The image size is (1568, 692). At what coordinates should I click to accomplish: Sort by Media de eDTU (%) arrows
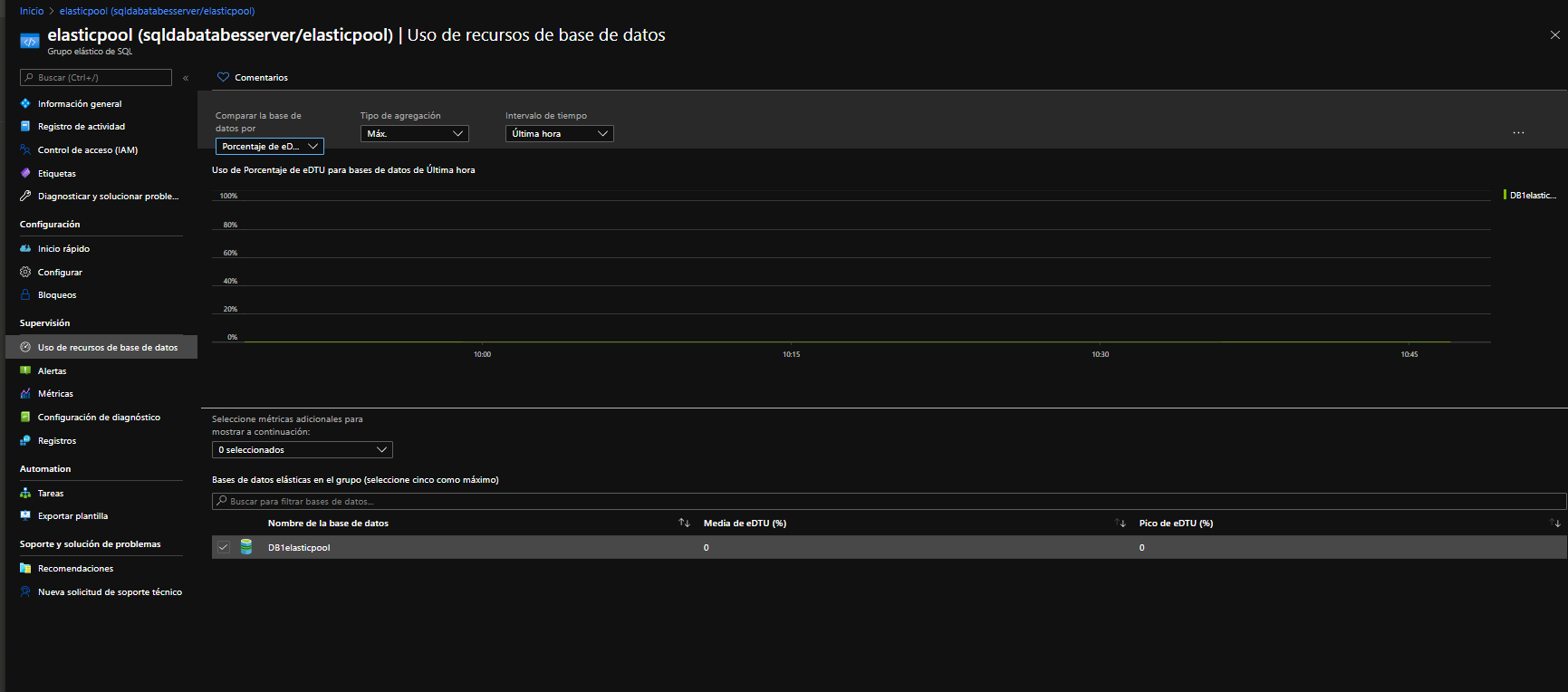pyautogui.click(x=1121, y=523)
